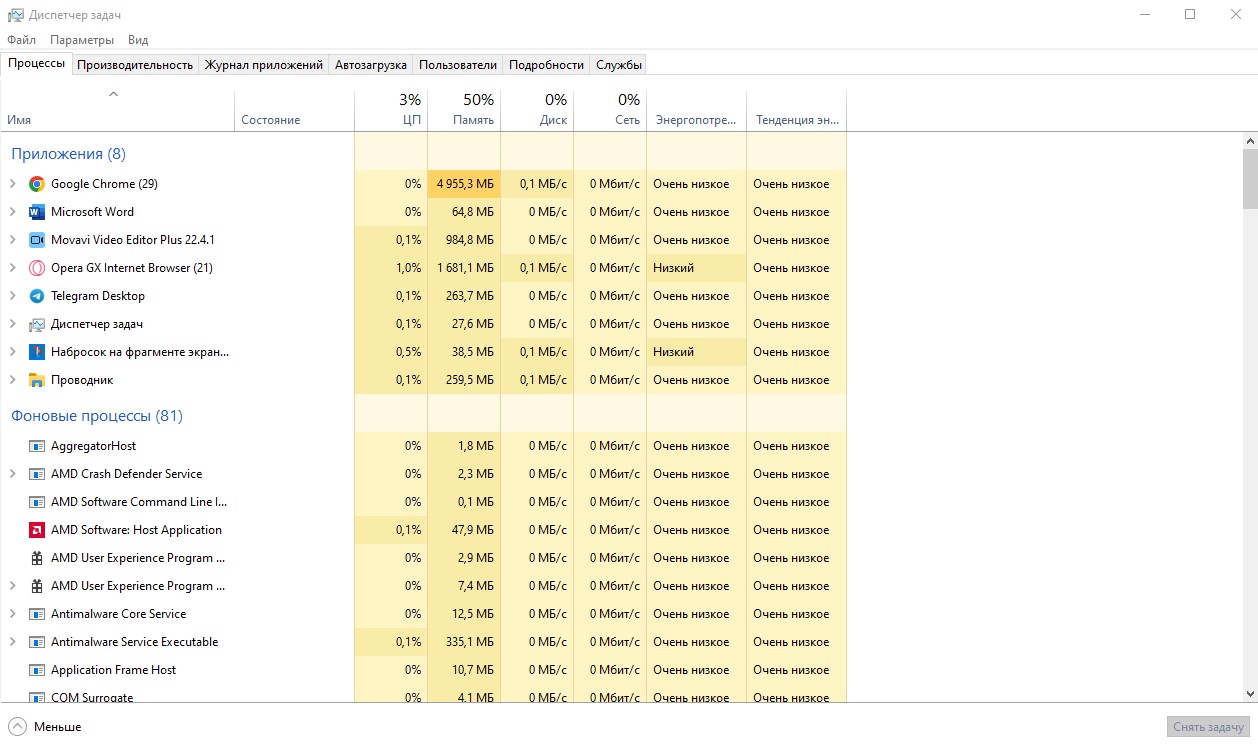
Task: Sort processes by the Память column header
Action: (464, 110)
